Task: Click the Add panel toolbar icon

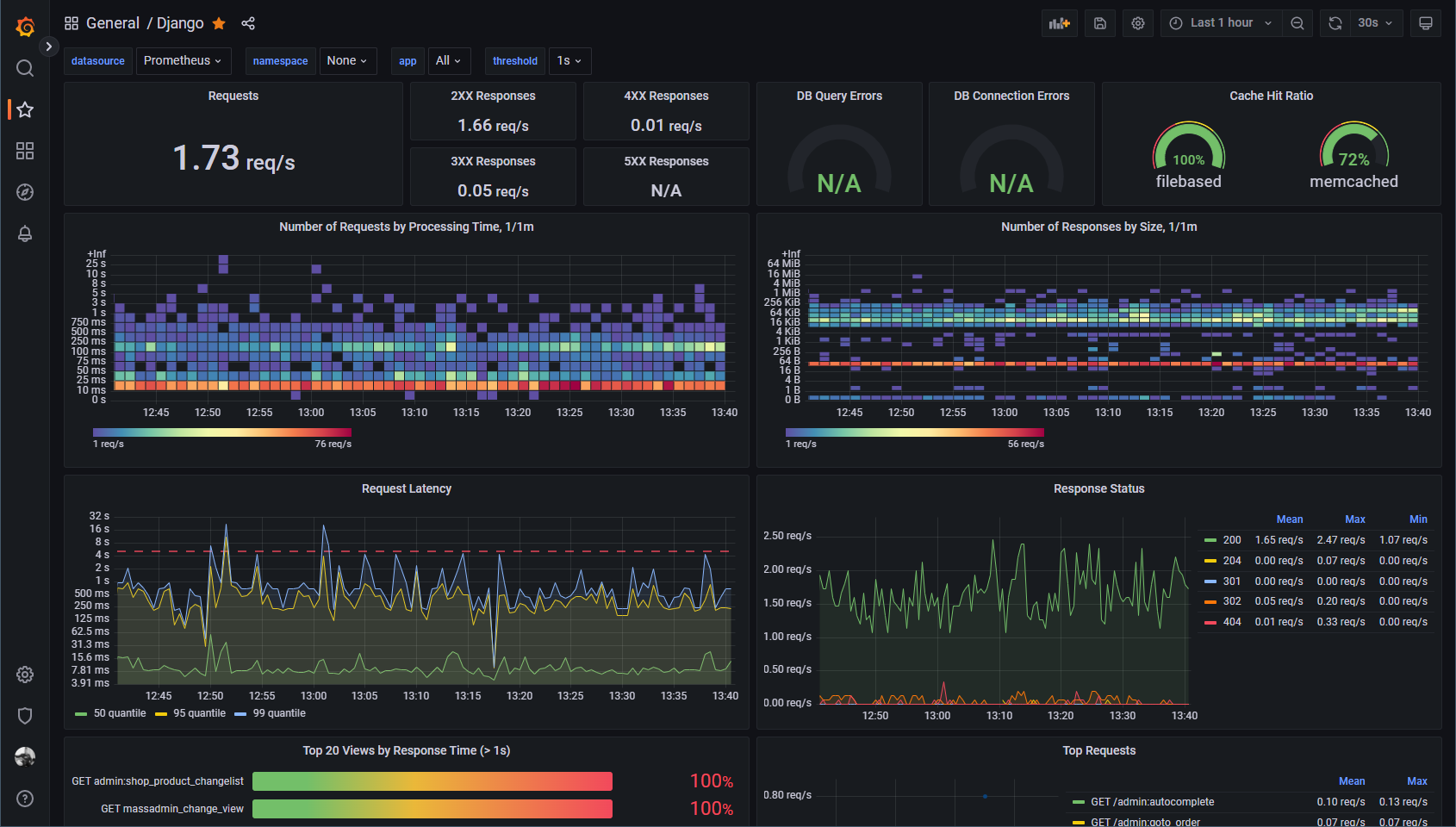Action: click(1060, 23)
